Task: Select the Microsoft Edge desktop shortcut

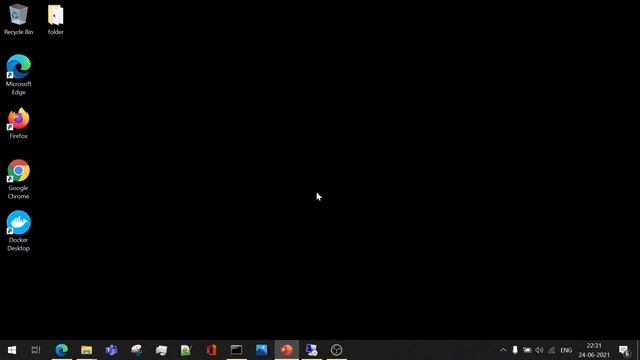Action: coord(18,75)
